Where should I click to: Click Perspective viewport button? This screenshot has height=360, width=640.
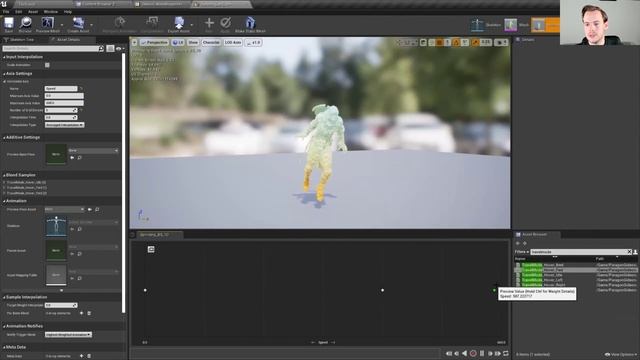(x=154, y=42)
